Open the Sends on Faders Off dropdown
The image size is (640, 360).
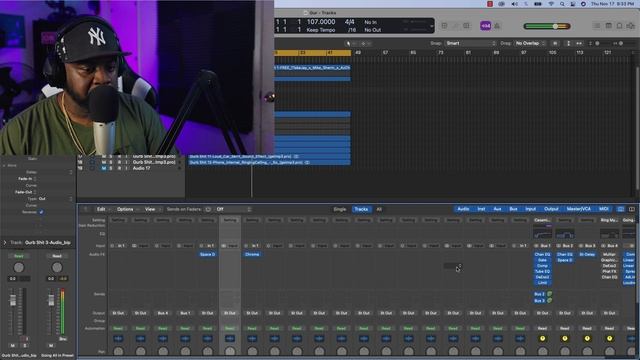[x=233, y=209]
